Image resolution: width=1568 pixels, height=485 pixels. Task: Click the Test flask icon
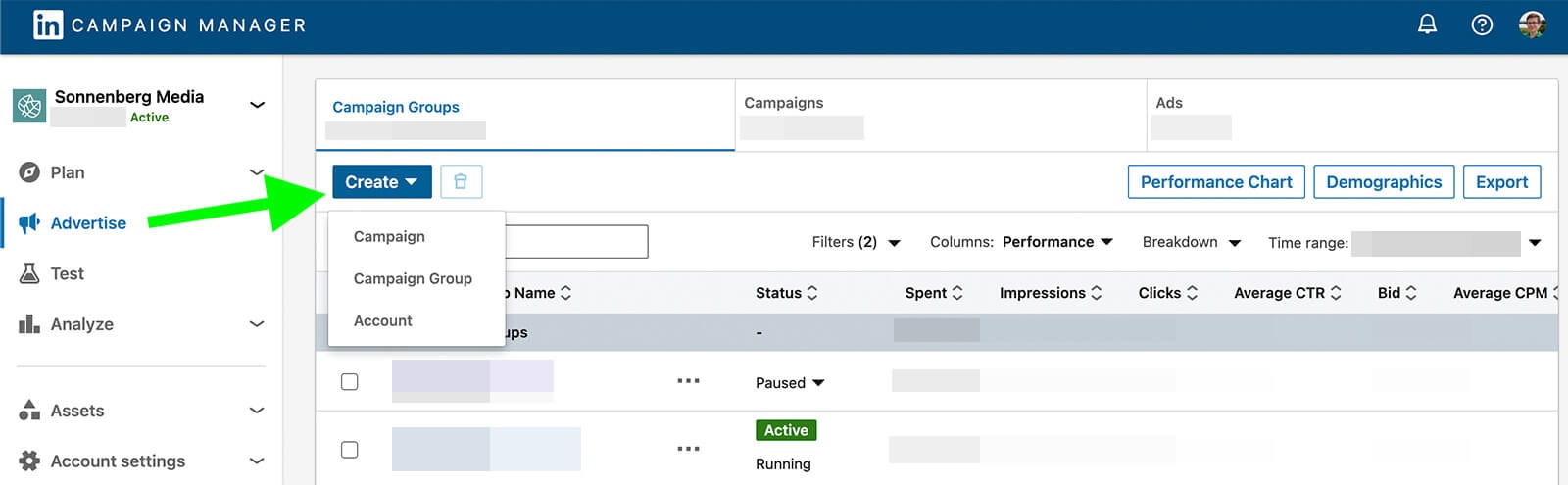tap(29, 273)
